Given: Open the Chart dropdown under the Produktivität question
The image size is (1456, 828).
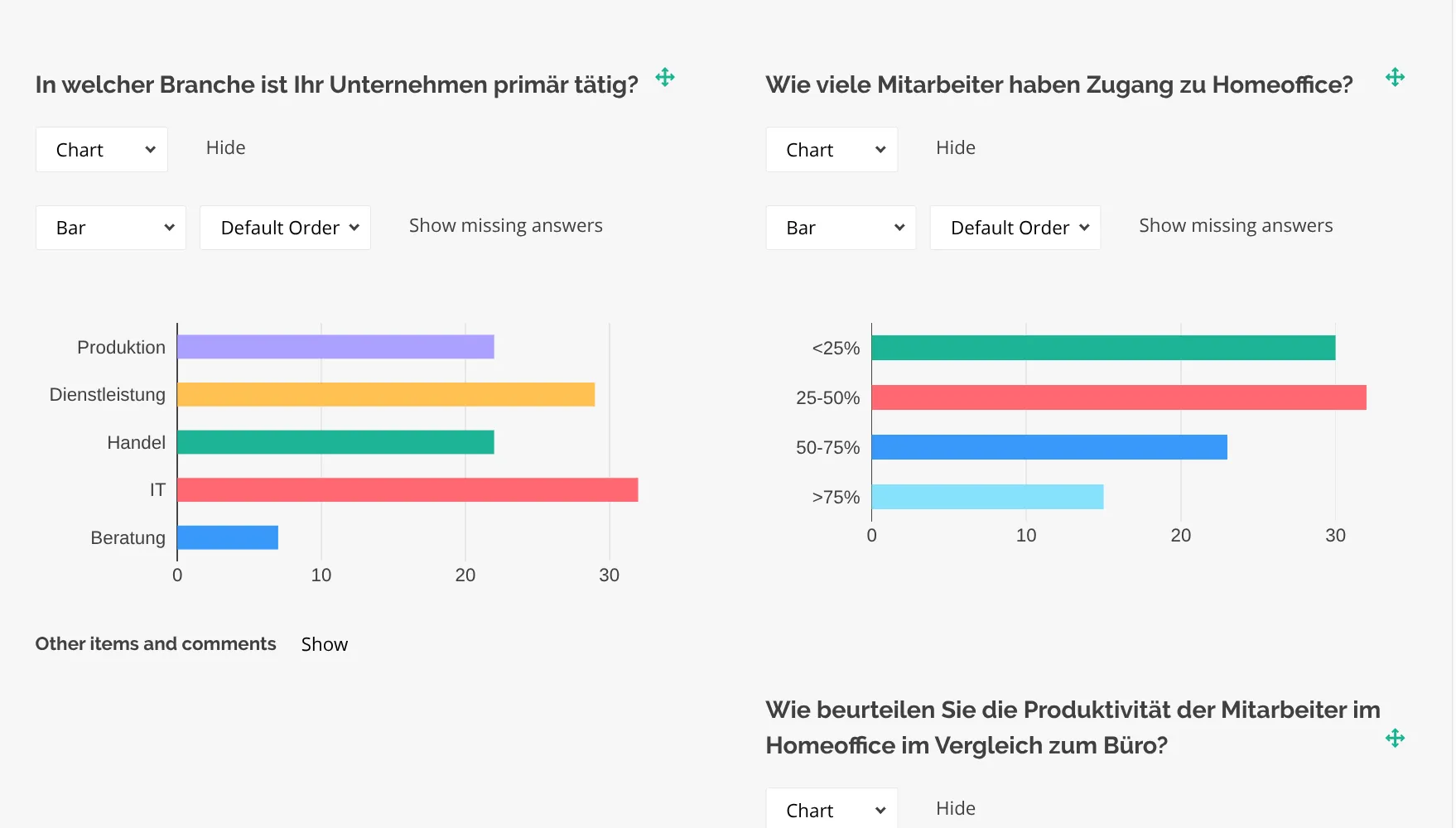Looking at the screenshot, I should (832, 810).
